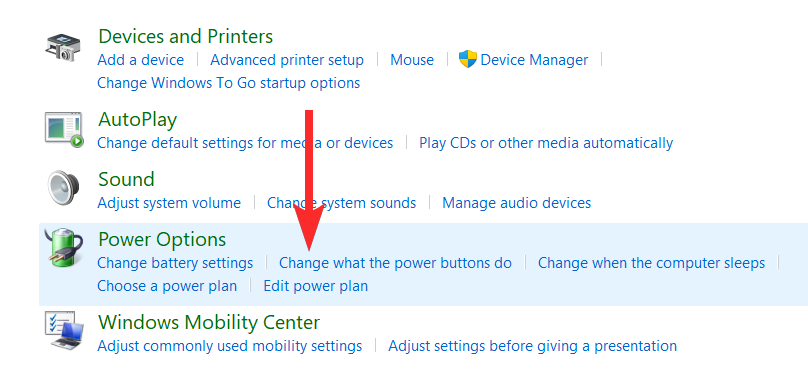Open Adjust system volume
This screenshot has width=808, height=390.
pos(169,202)
